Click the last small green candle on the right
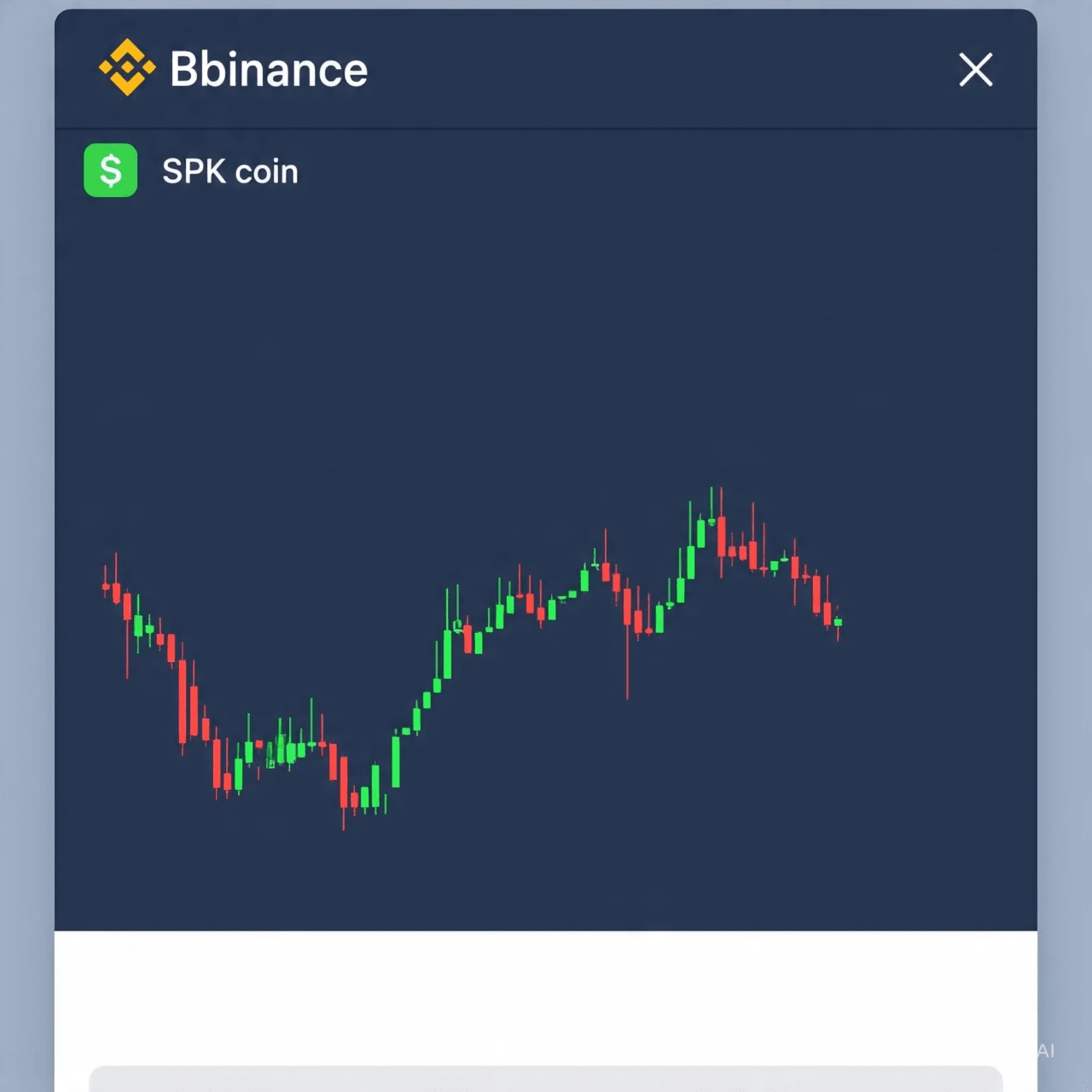This screenshot has width=1092, height=1092. (839, 623)
